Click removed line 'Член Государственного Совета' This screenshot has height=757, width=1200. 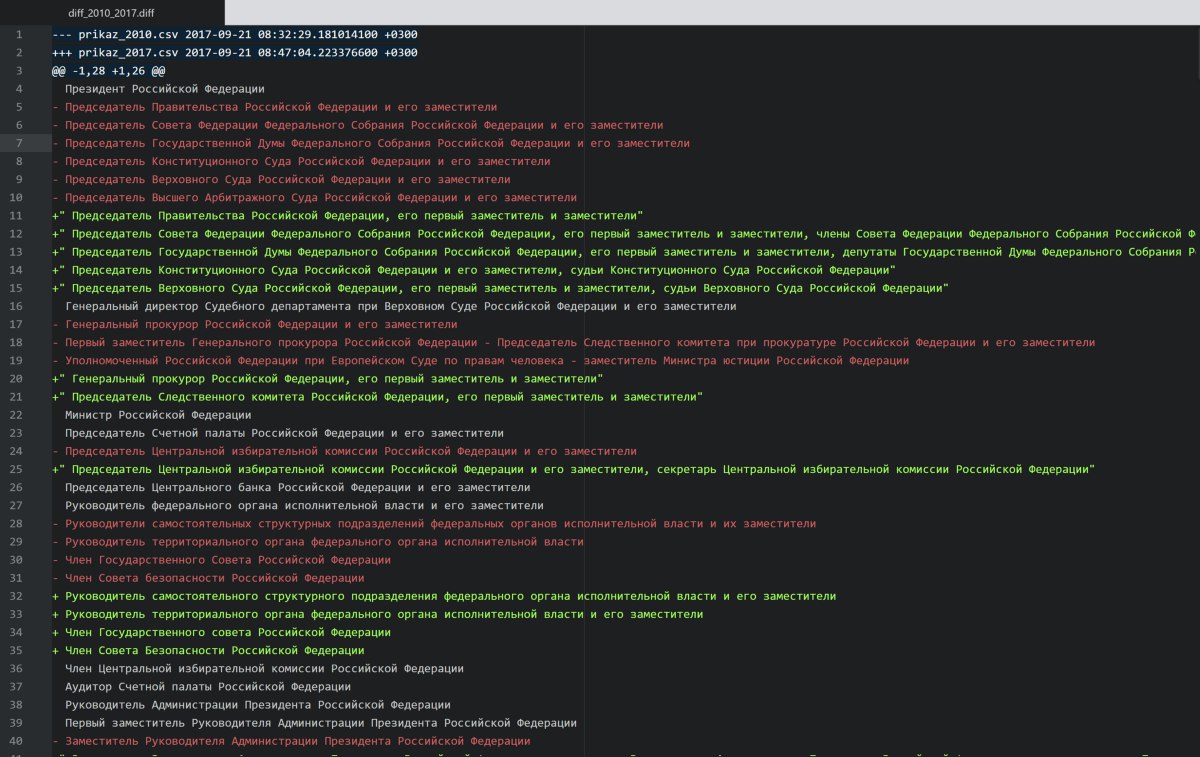click(221, 560)
